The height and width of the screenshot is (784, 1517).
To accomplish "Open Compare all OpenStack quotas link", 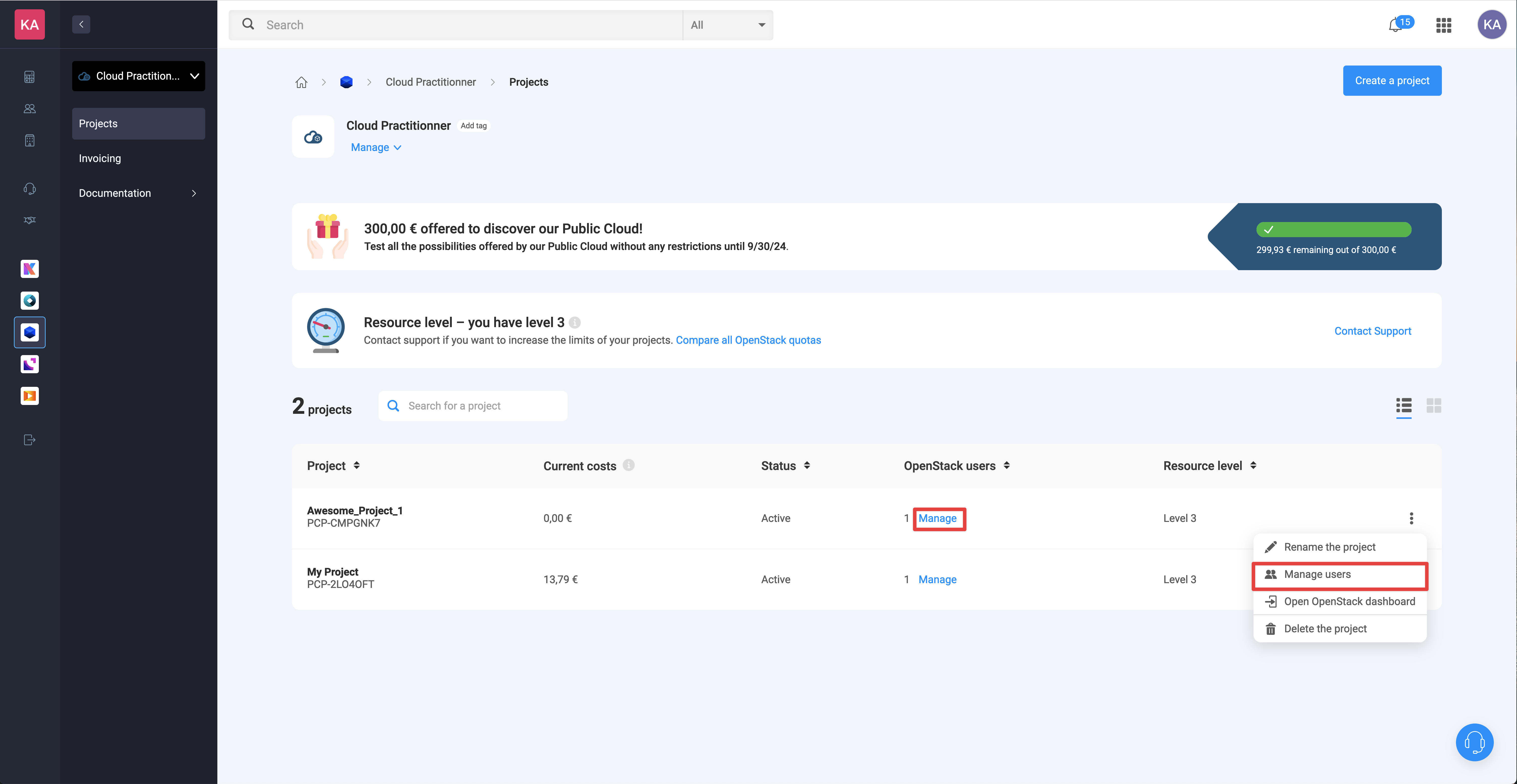I will (x=748, y=340).
